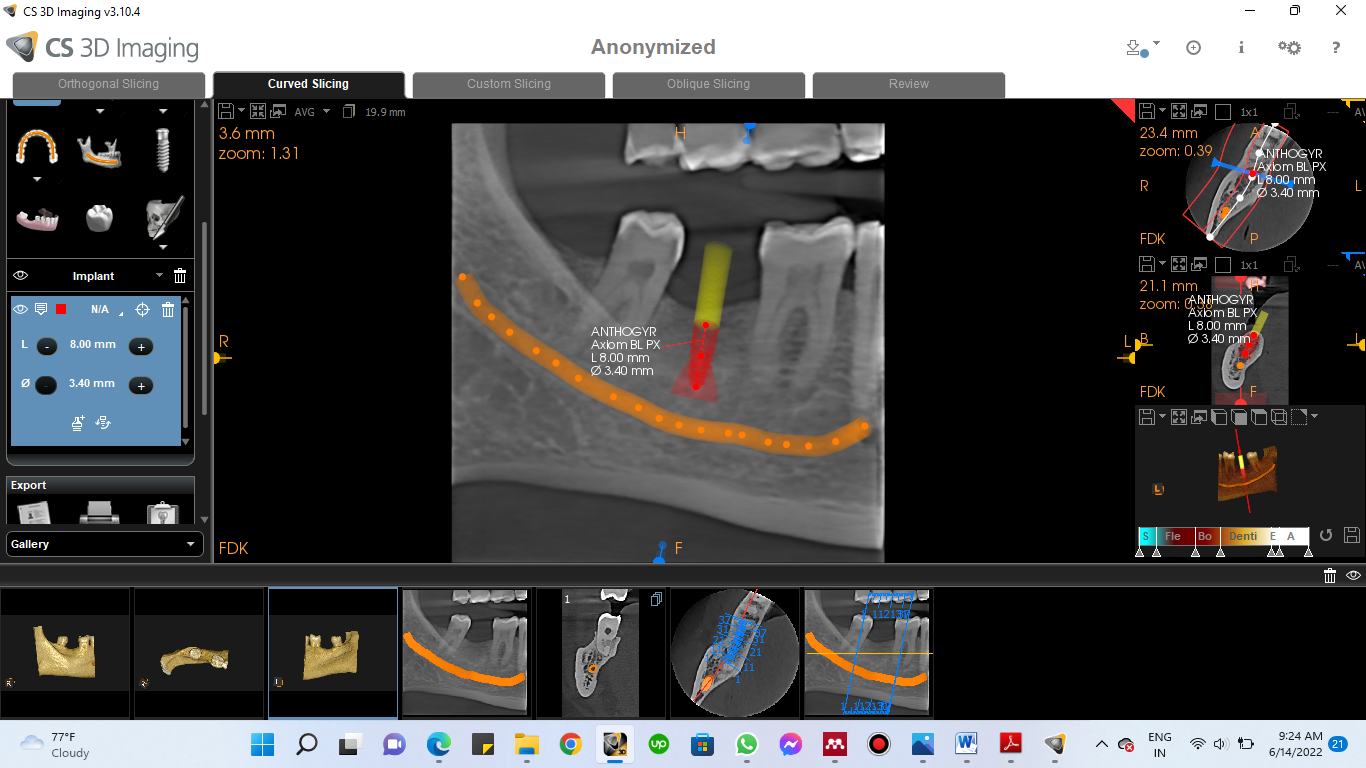Save the 3D rendering preset
1366x768 pixels.
pos(1352,536)
